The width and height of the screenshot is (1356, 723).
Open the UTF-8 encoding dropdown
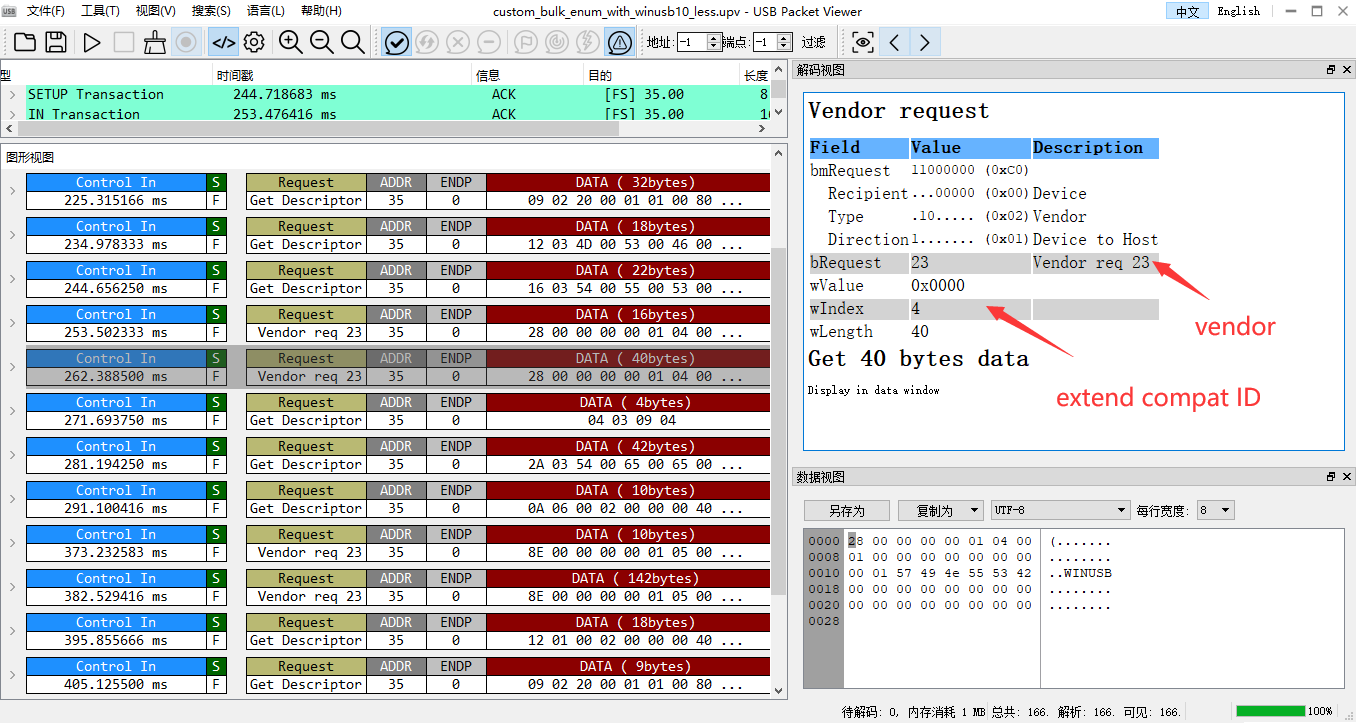tap(1059, 510)
